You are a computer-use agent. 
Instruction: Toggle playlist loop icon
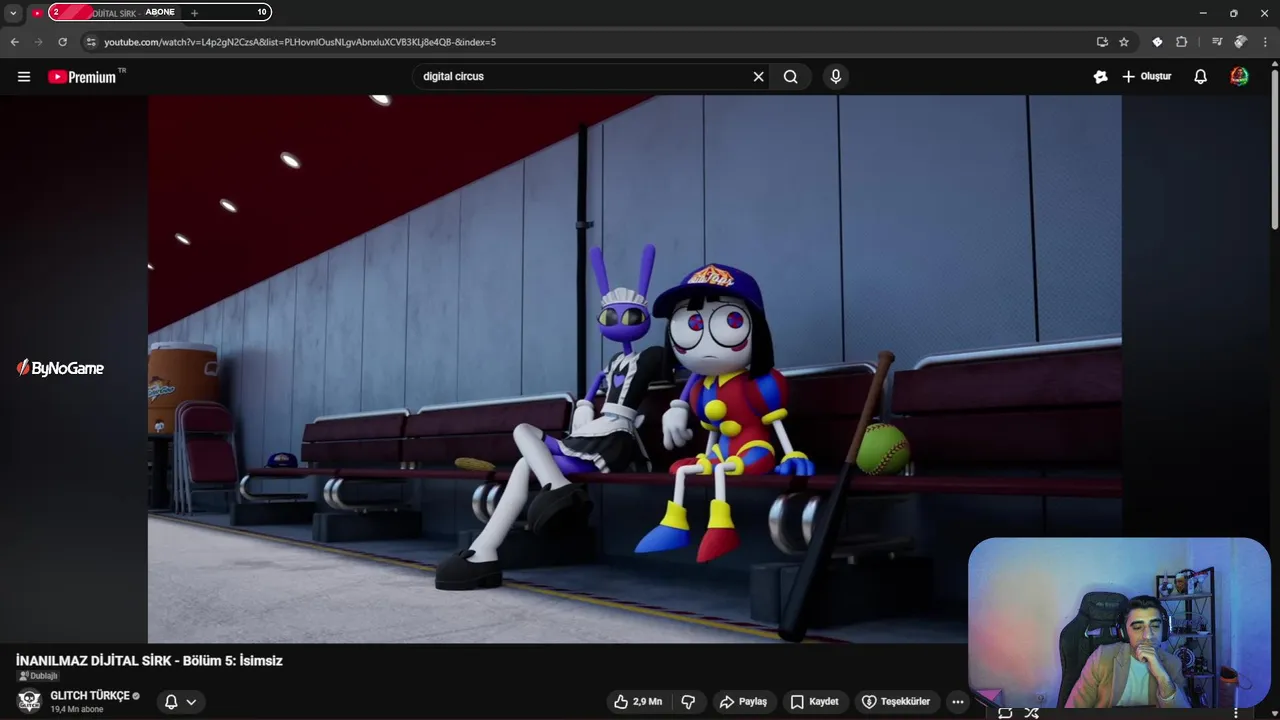click(1005, 712)
